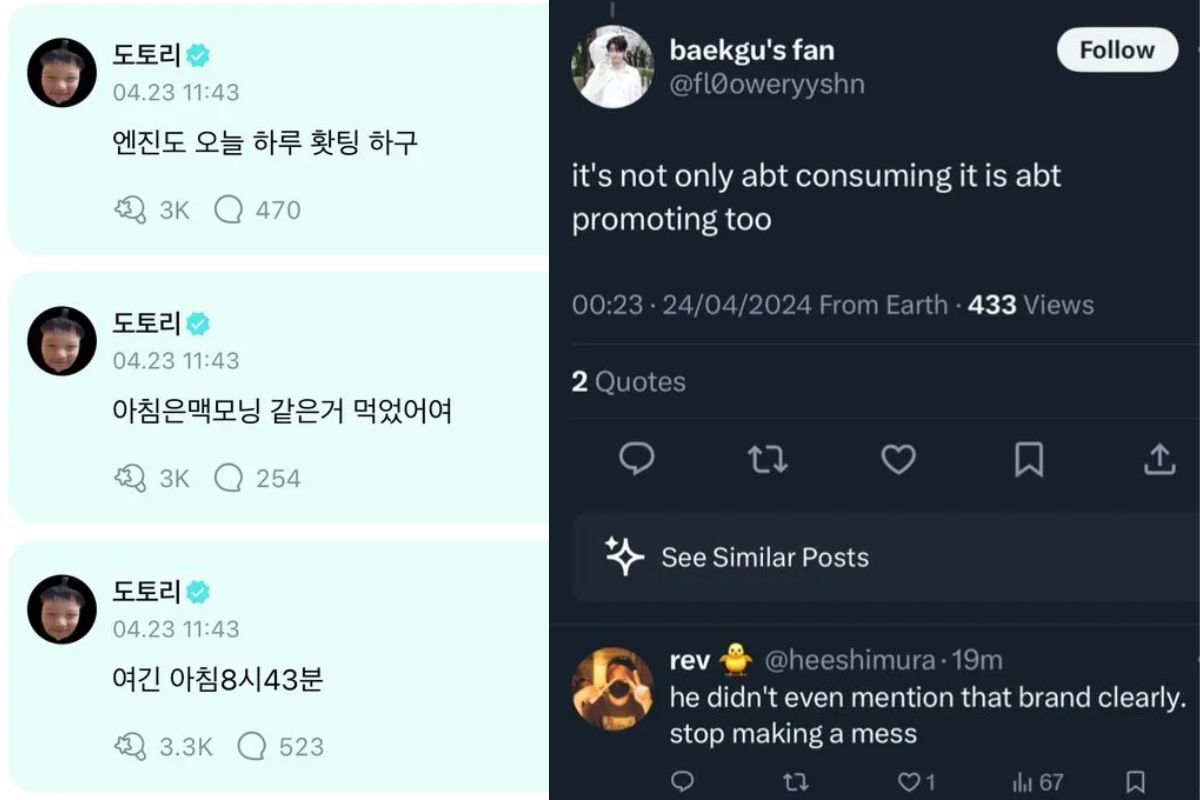Open @fl0oweryyshn profile handle

pyautogui.click(x=767, y=85)
